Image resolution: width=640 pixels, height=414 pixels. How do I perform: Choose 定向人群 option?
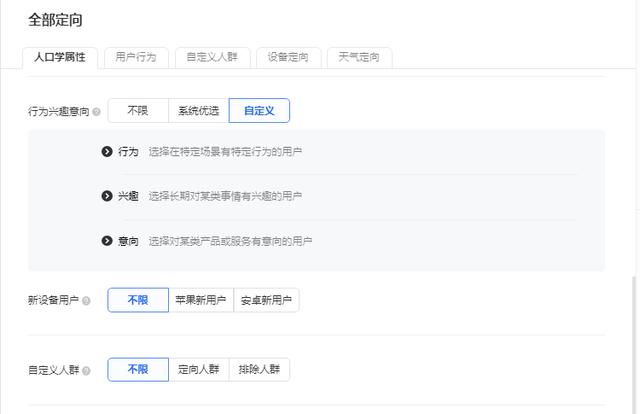click(x=199, y=369)
